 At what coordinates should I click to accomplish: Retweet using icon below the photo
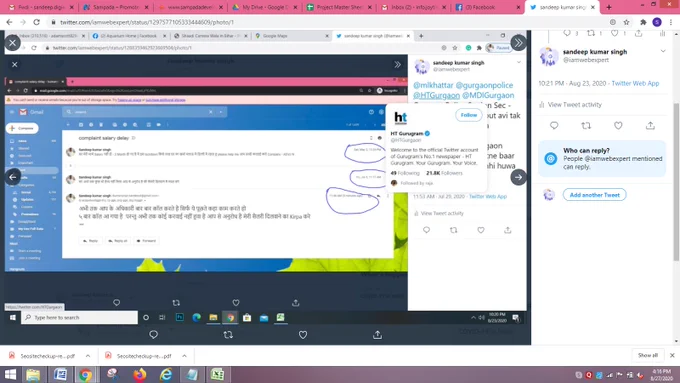[x=228, y=334]
